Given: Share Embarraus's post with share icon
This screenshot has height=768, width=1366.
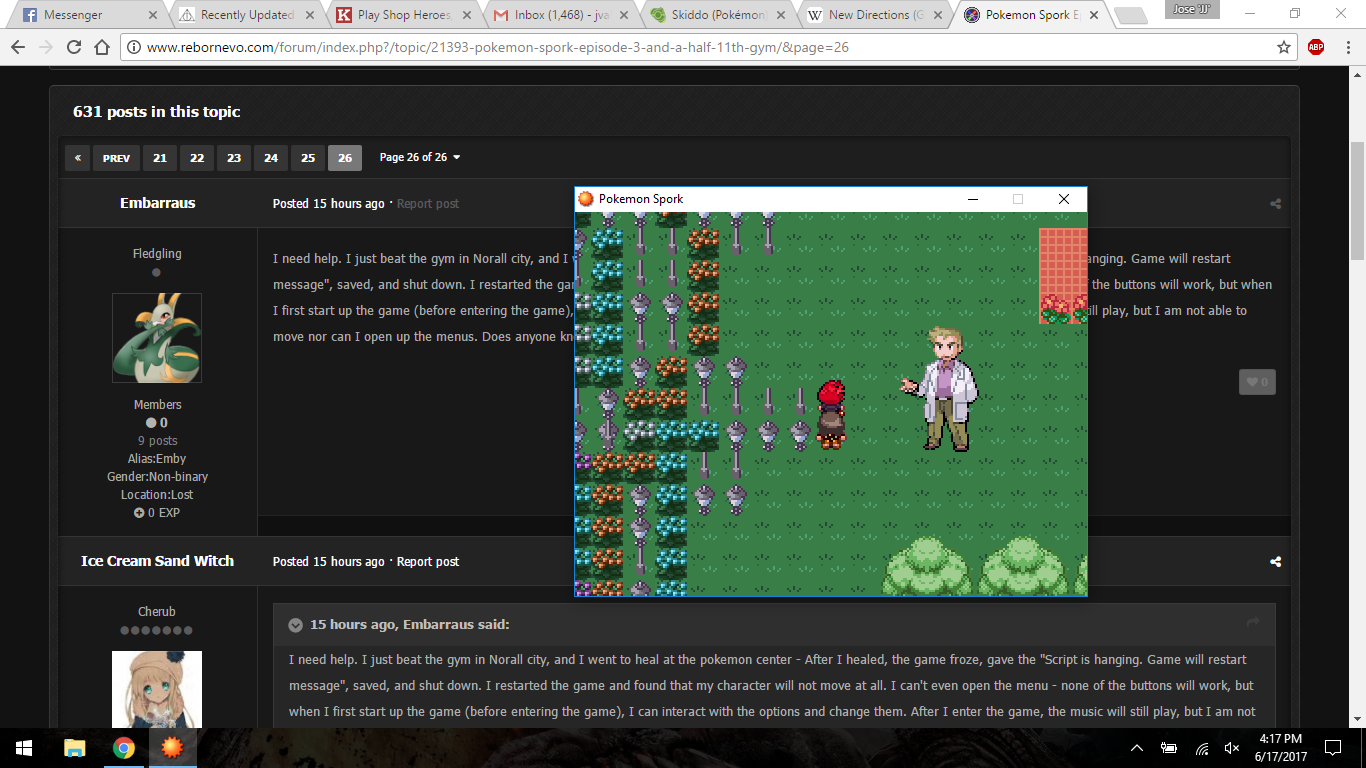Looking at the screenshot, I should pos(1275,204).
